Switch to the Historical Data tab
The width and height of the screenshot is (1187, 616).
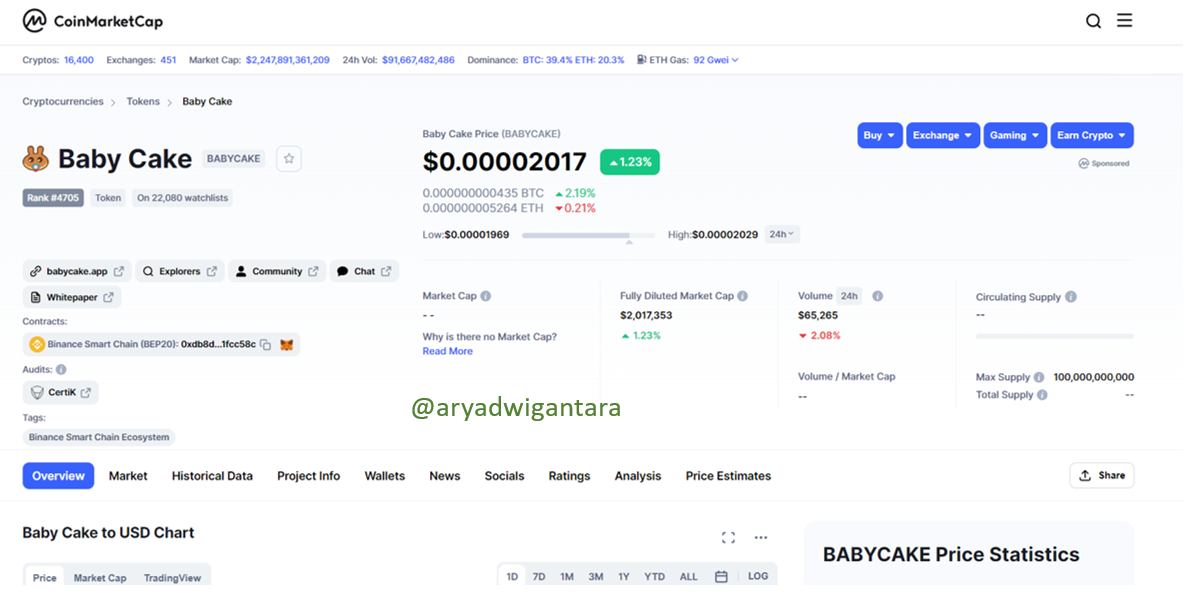point(212,476)
